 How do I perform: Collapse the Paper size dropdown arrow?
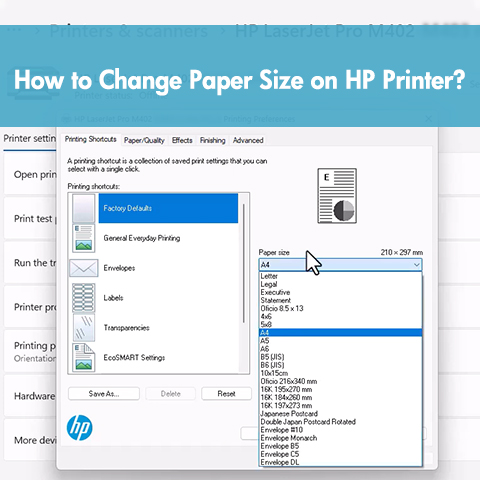point(416,265)
